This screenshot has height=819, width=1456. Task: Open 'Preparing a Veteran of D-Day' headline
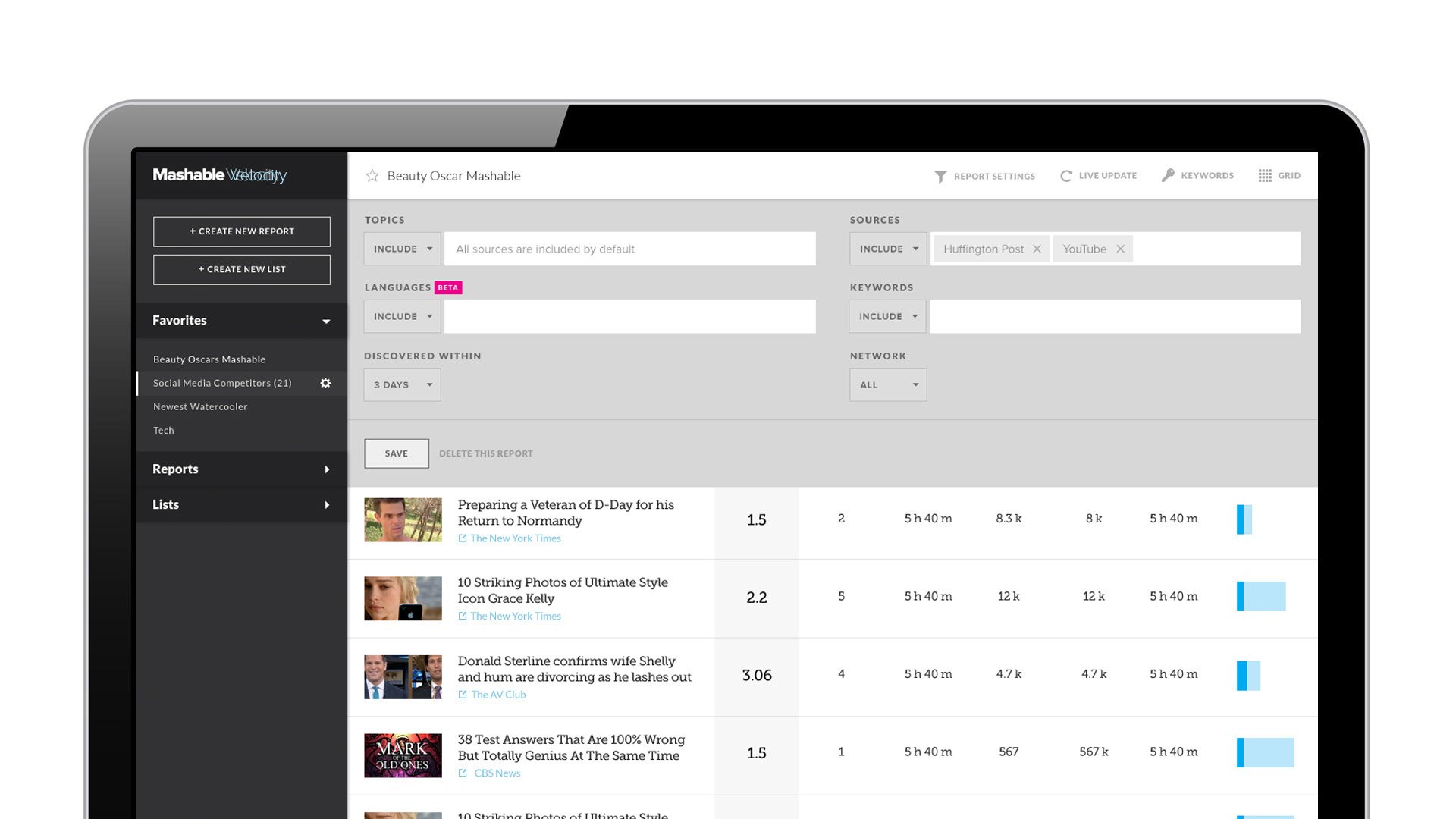tap(566, 513)
